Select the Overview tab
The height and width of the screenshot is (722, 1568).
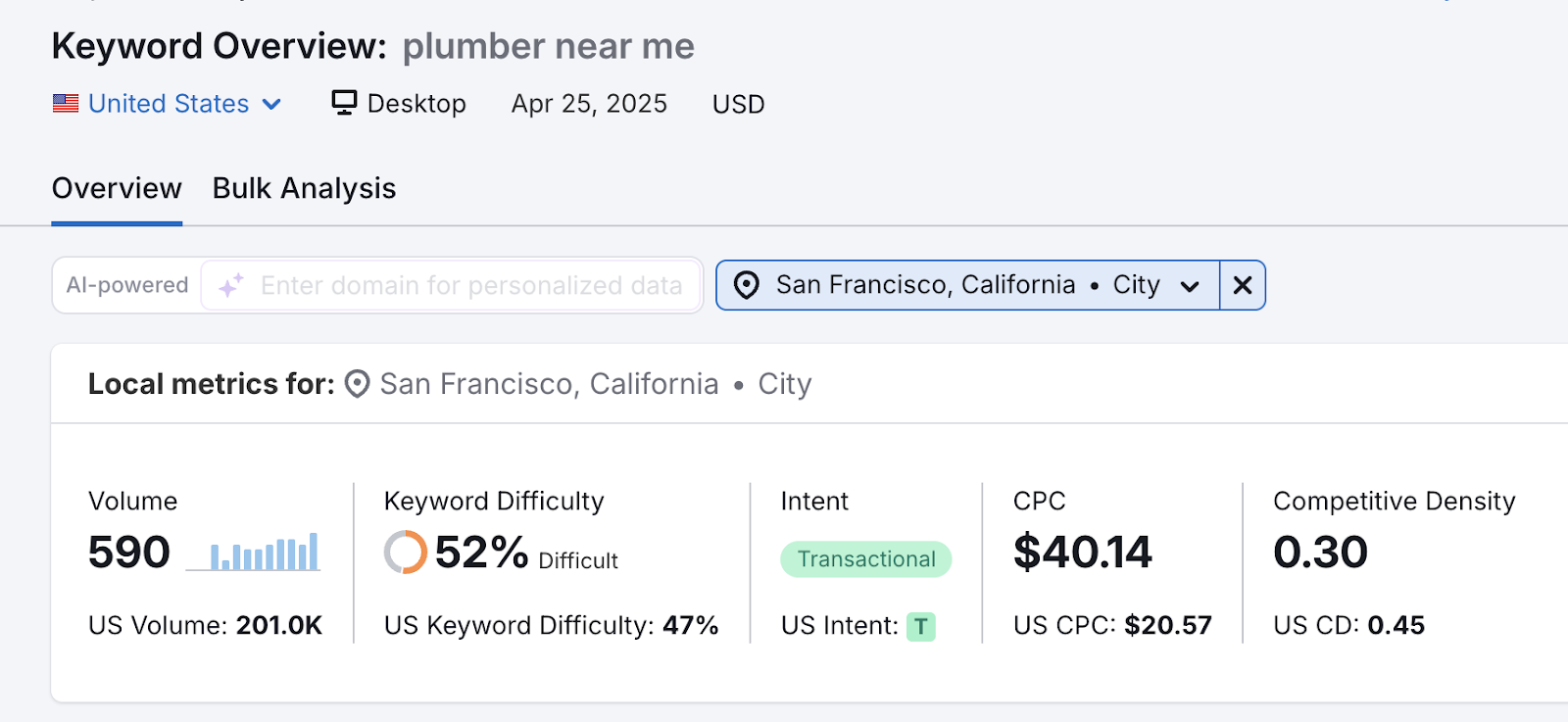click(x=117, y=187)
